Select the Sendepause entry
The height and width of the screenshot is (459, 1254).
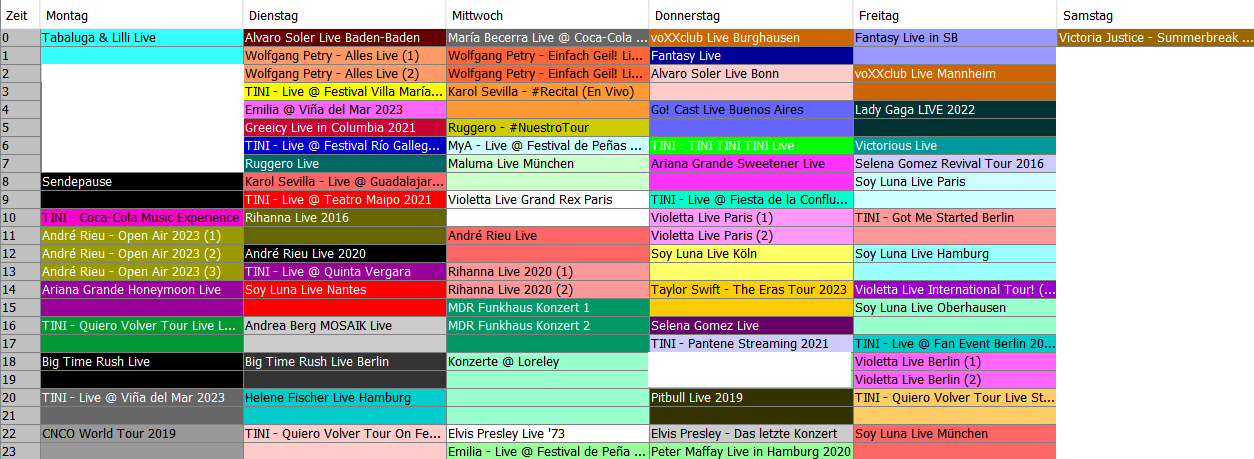tap(141, 182)
